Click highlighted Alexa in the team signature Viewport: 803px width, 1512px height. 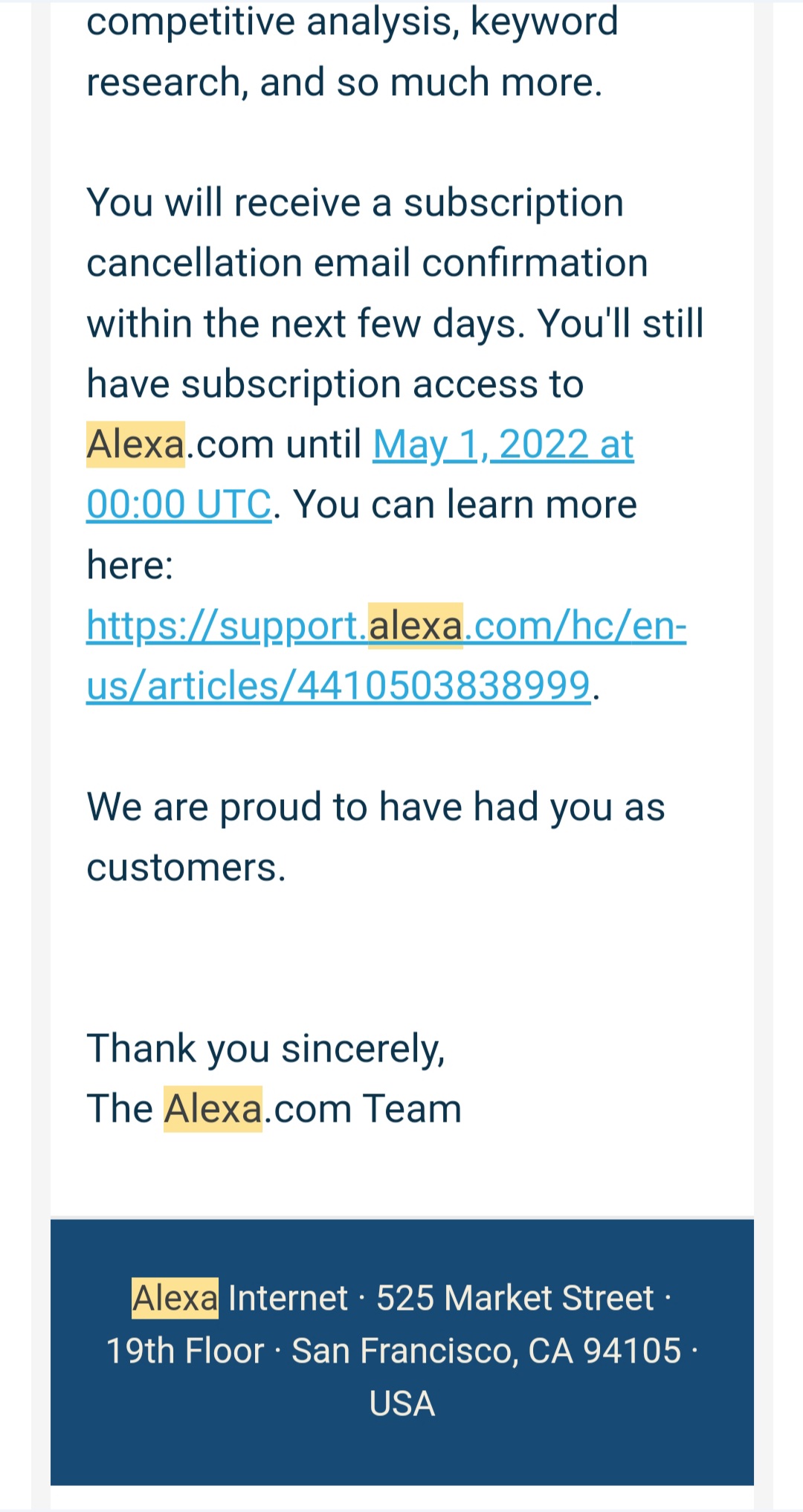coord(213,1109)
